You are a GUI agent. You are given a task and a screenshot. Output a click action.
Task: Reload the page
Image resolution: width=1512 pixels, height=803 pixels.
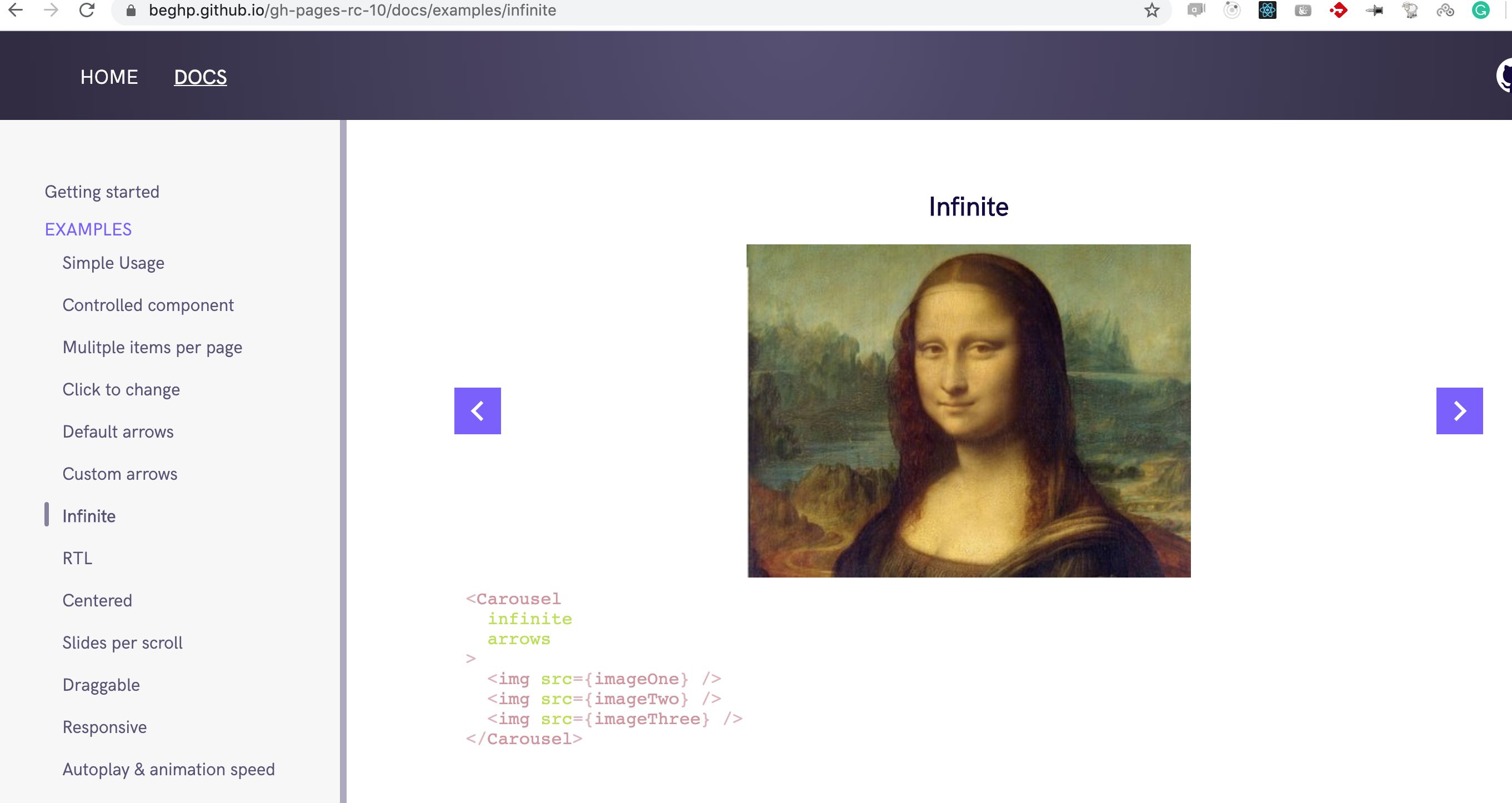[87, 10]
